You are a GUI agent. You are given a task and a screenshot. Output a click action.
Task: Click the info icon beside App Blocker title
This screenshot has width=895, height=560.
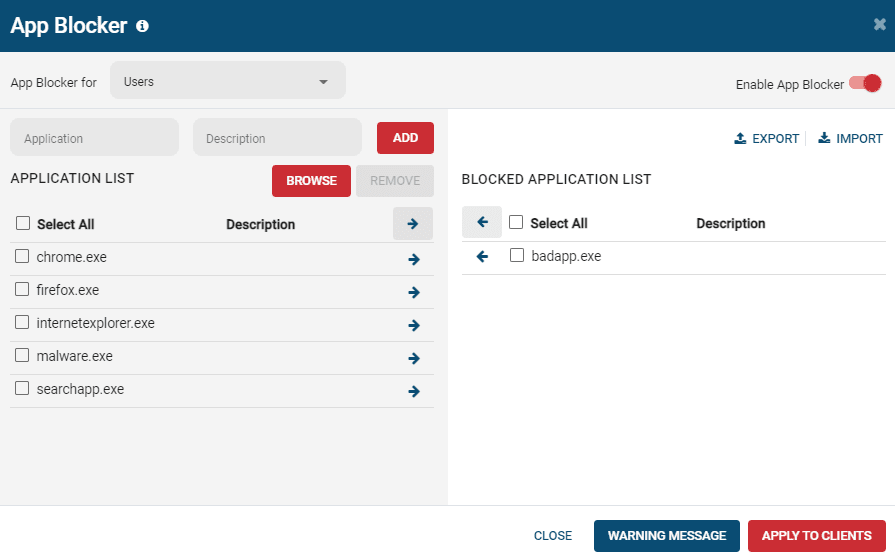(142, 26)
